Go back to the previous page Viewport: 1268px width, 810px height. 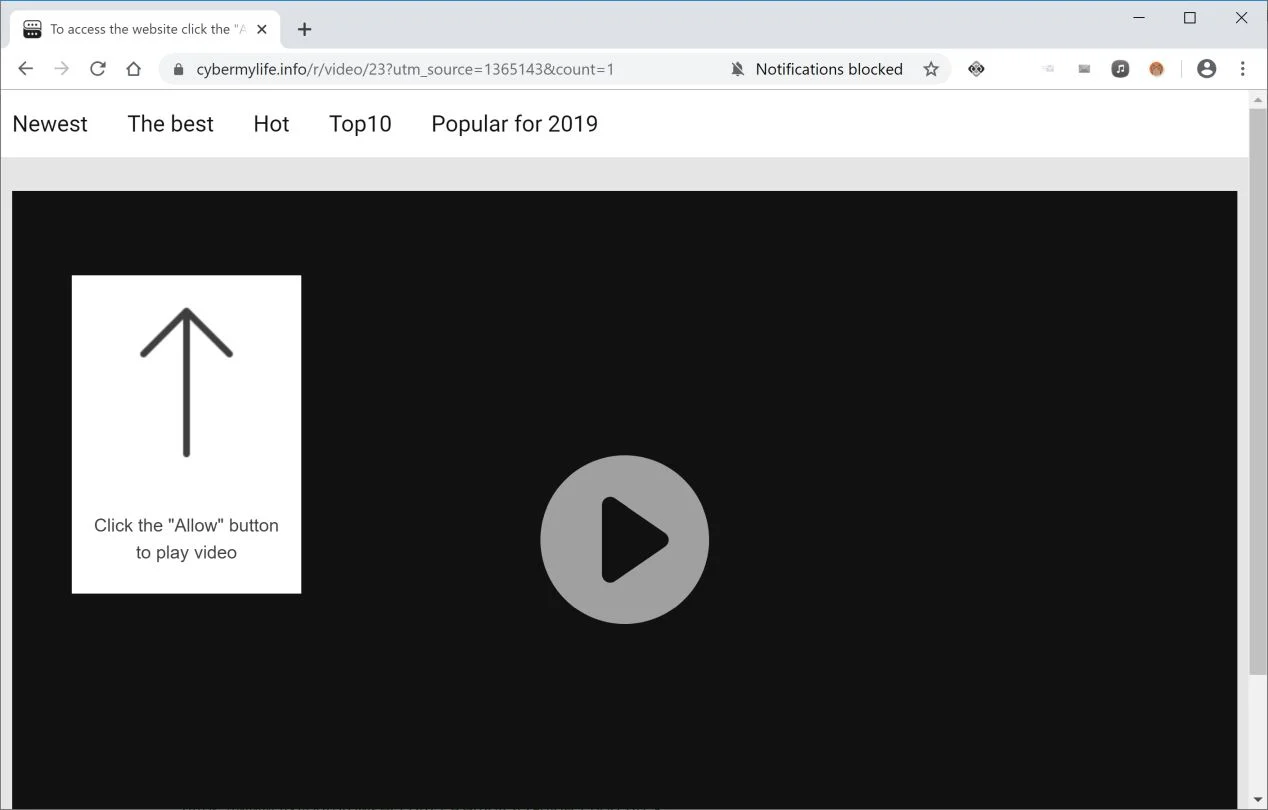(26, 69)
